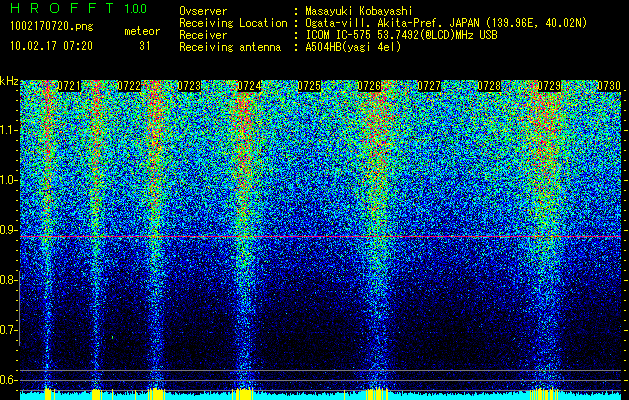Click the date stamp 10.02.17 07:20

tap(51, 46)
